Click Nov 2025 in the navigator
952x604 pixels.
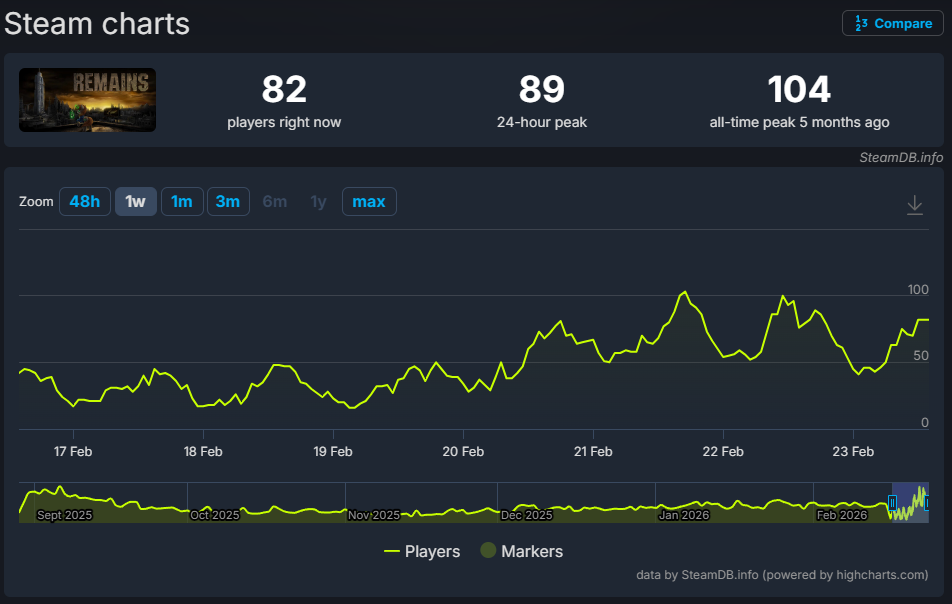point(374,515)
